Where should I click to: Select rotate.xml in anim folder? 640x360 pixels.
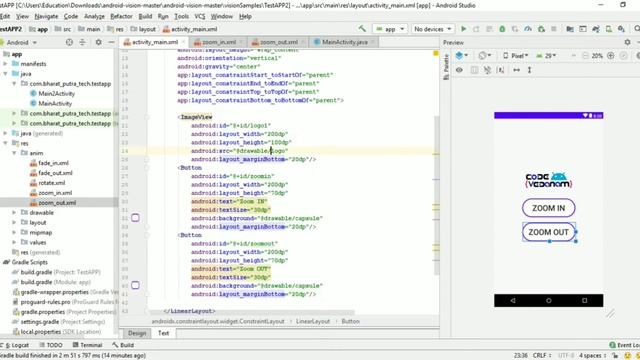(x=52, y=183)
